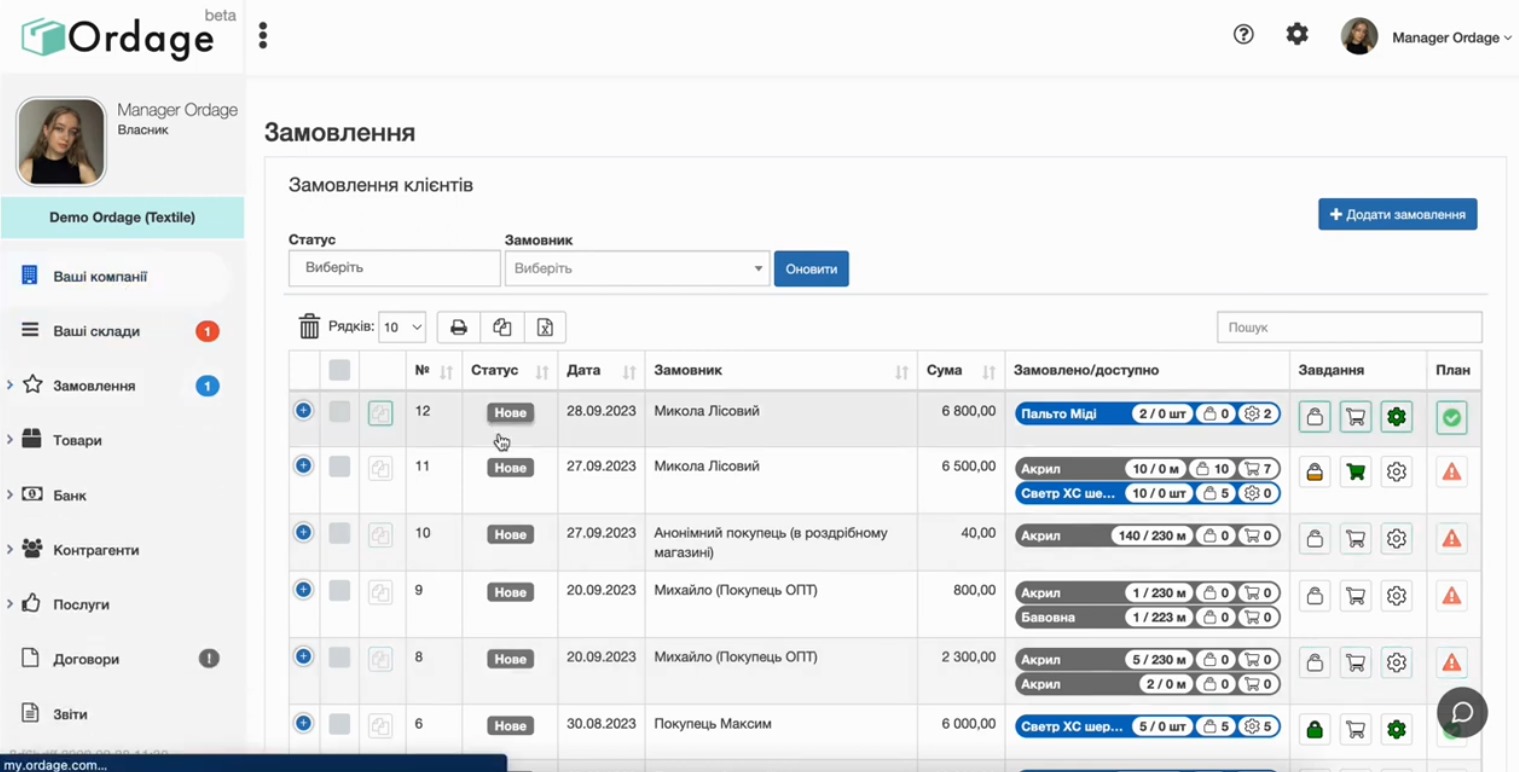This screenshot has width=1519, height=772.
Task: Click the Excel export icon
Action: pos(544,327)
